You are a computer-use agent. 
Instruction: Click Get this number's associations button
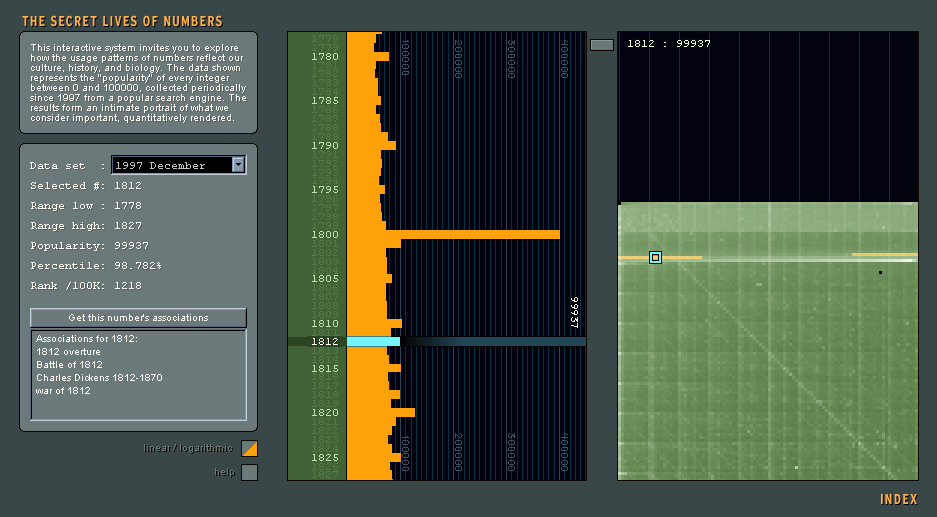click(138, 318)
